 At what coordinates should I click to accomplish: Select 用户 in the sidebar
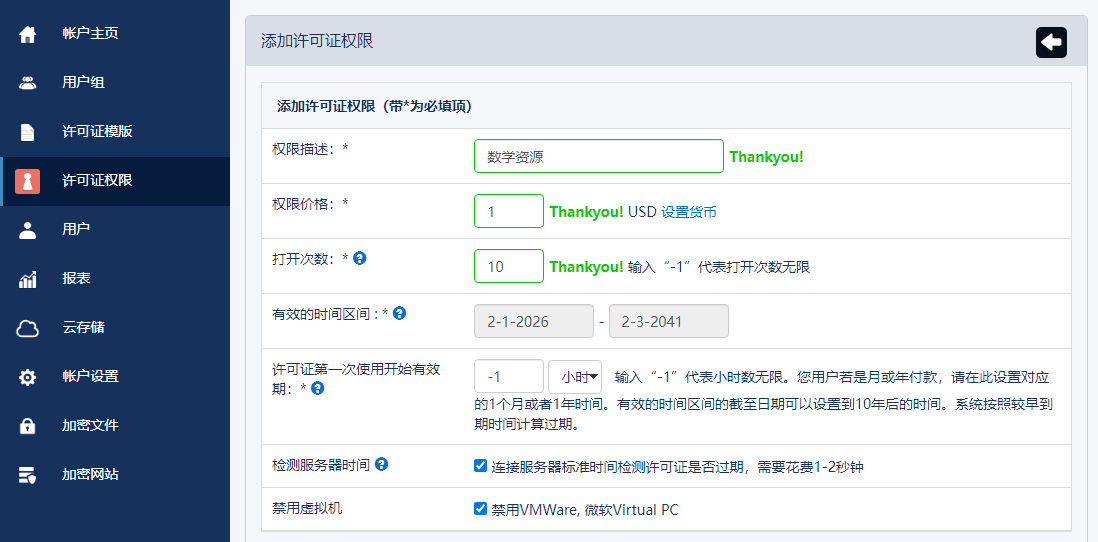tap(76, 230)
